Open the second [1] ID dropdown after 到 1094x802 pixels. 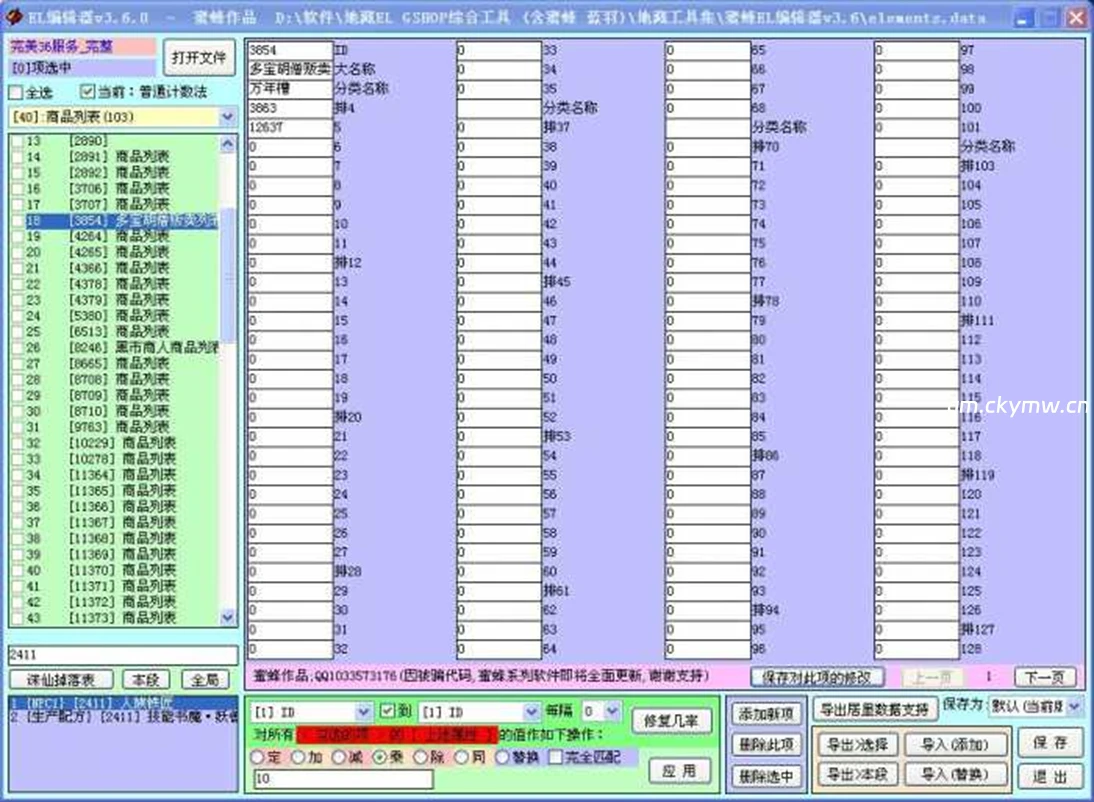point(531,712)
